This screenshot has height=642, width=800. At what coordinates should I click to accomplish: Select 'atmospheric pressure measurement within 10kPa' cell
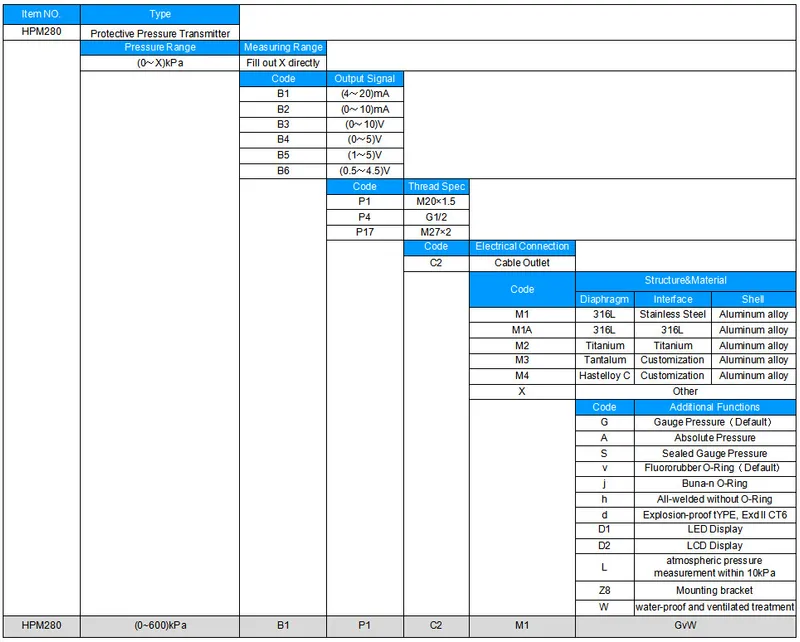point(715,567)
